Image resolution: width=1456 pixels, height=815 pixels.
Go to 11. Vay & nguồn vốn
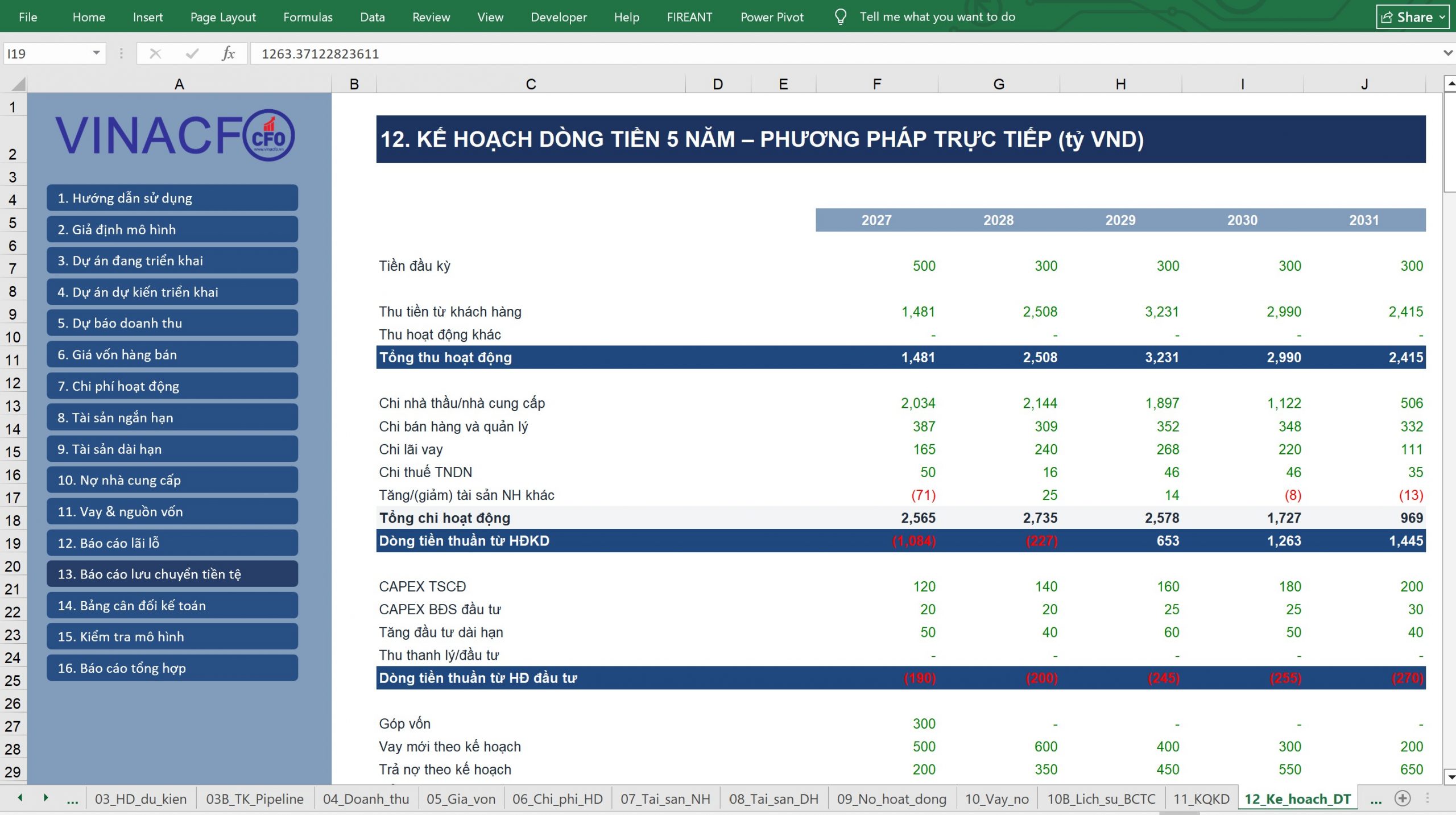[x=172, y=511]
